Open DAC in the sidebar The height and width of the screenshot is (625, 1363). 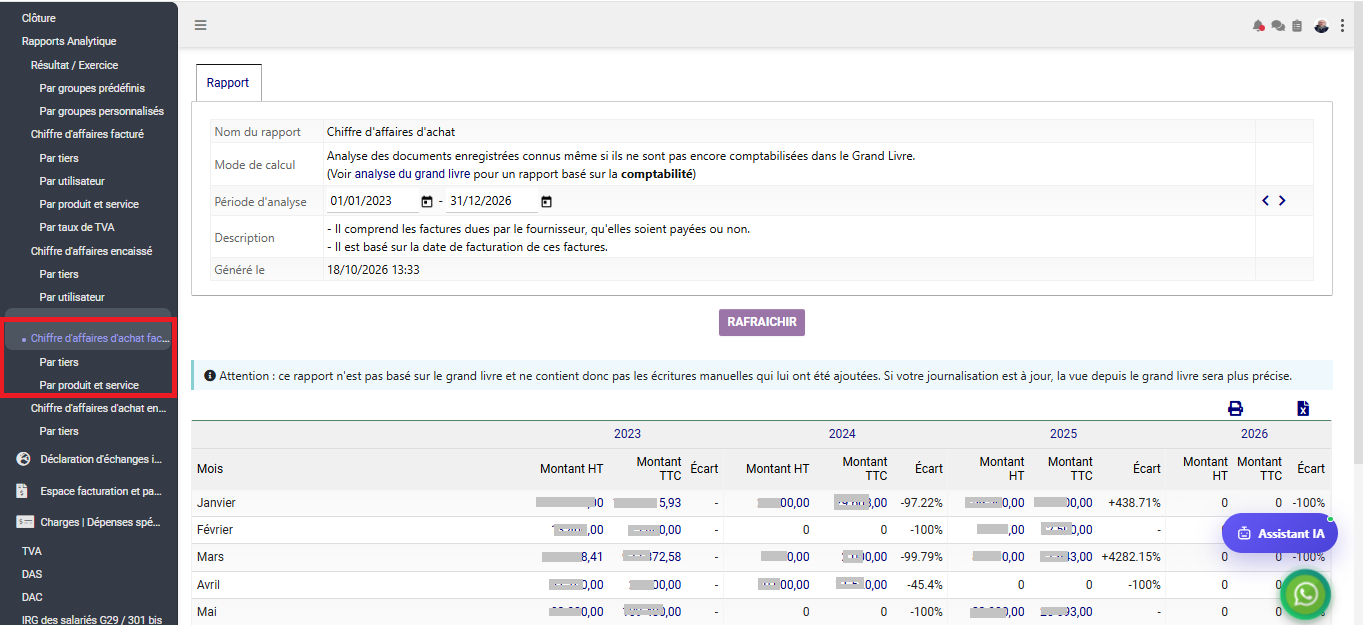[x=32, y=597]
